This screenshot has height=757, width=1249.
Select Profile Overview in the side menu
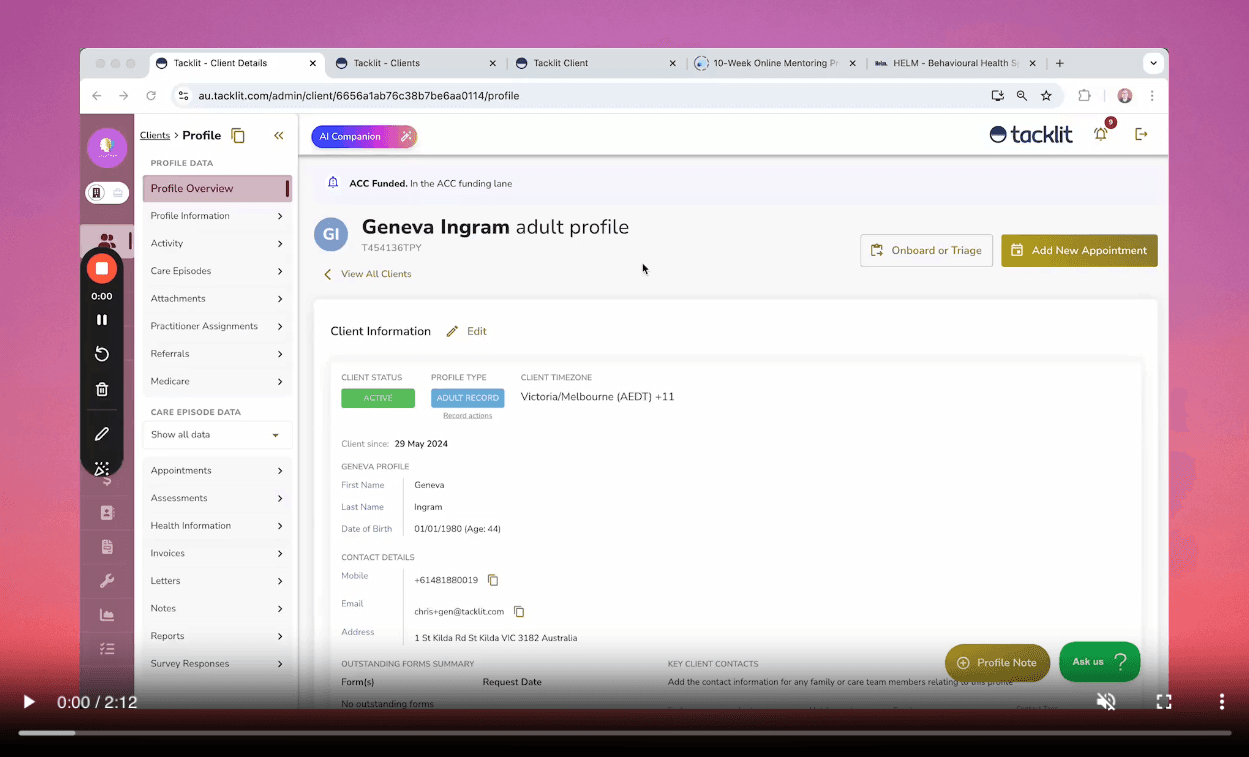tap(217, 188)
